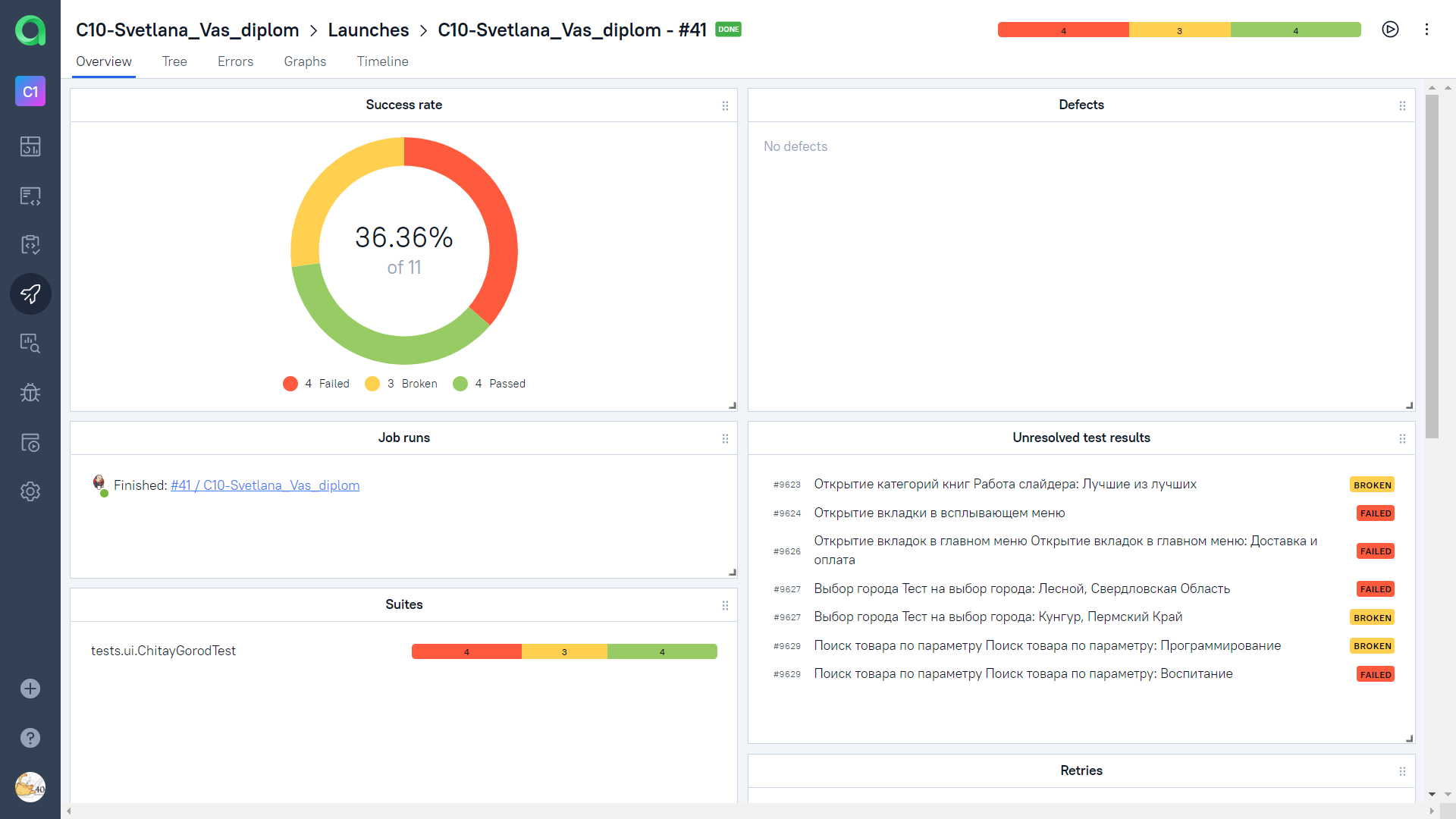Open the Defects bug icon
The image size is (1456, 819).
click(x=30, y=392)
